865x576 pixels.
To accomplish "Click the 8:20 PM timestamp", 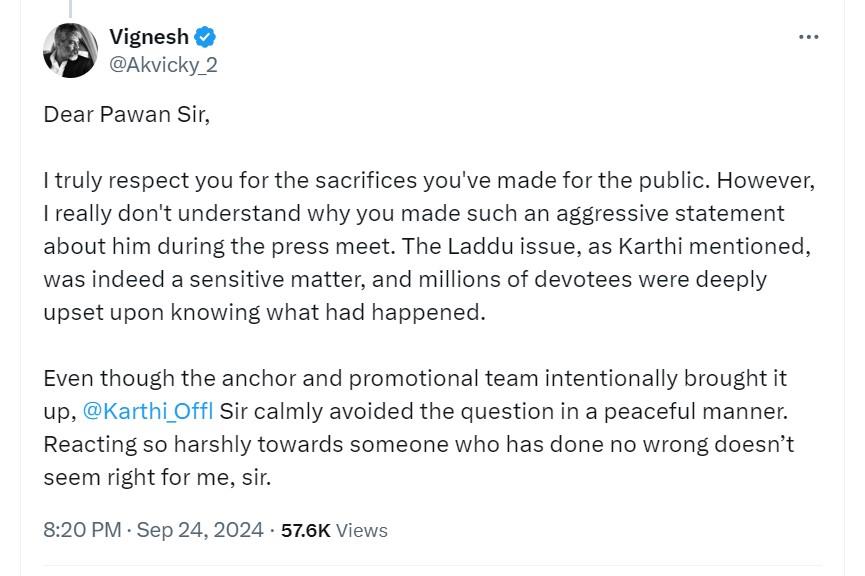I will click(x=82, y=530).
